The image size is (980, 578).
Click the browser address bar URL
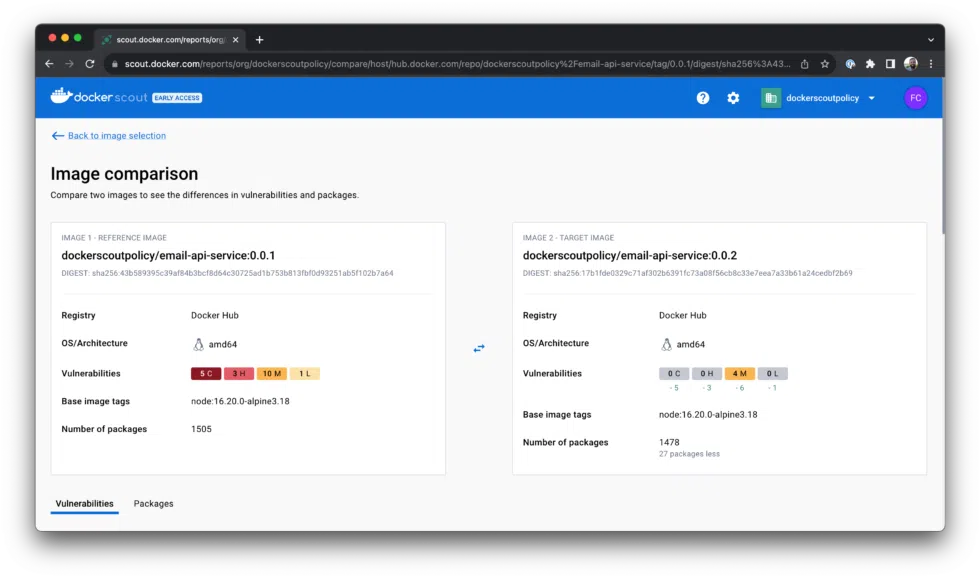click(458, 64)
